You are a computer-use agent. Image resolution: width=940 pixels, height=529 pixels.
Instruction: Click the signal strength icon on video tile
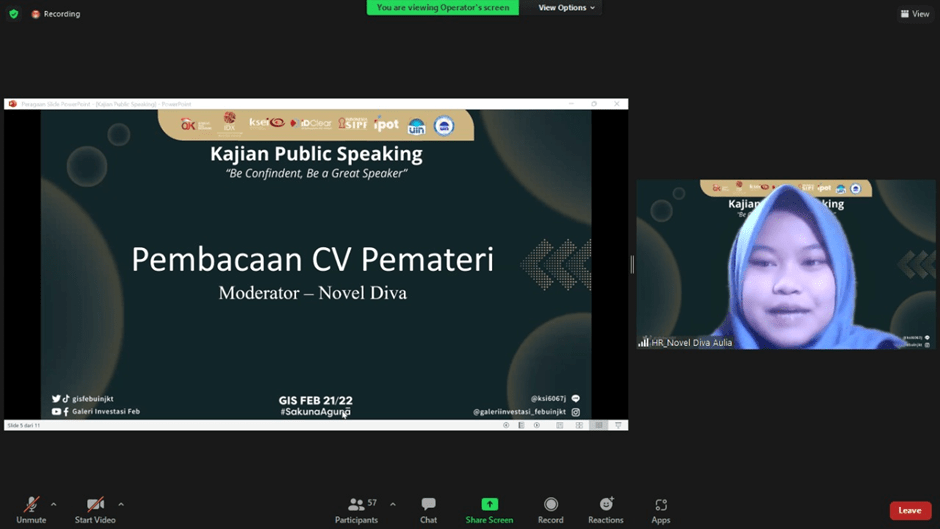point(643,342)
